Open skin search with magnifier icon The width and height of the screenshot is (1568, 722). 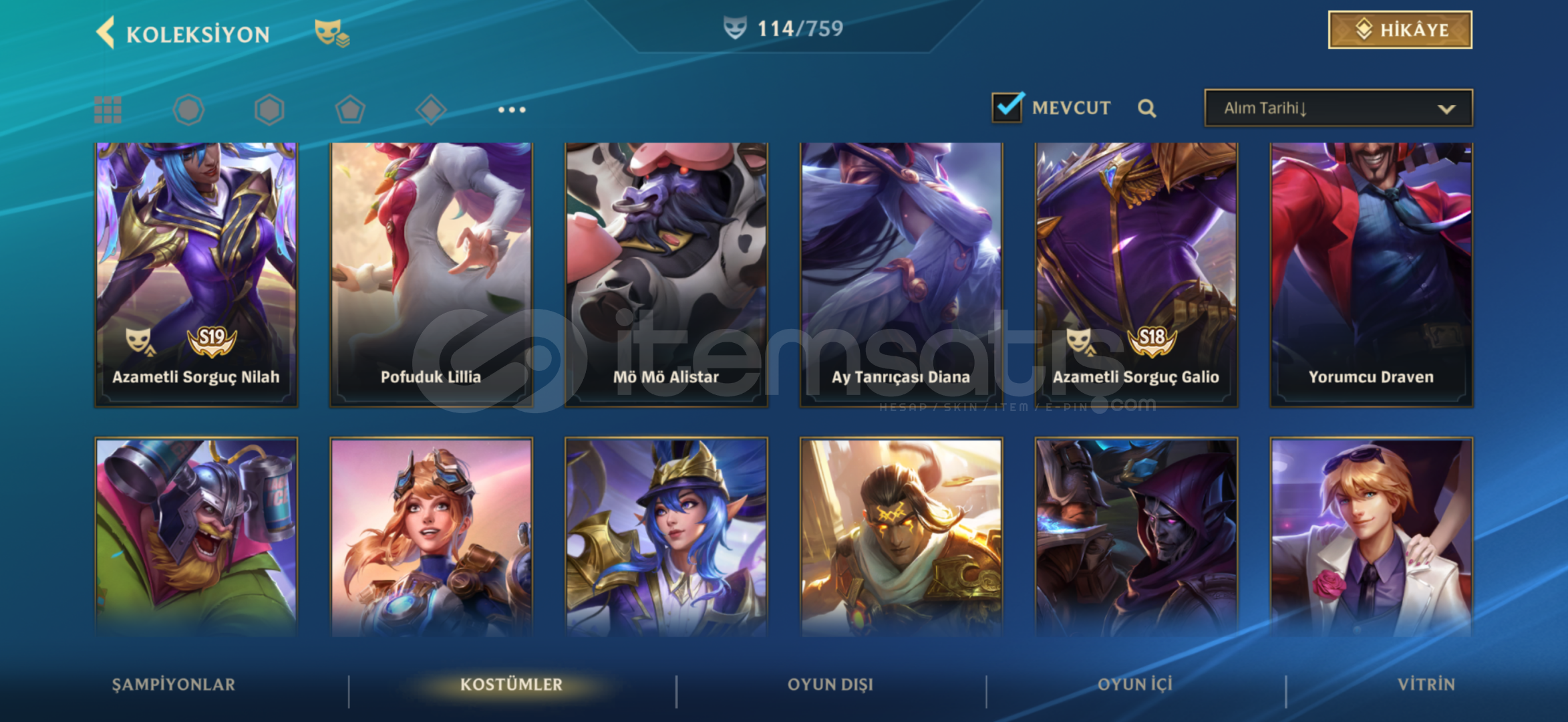[1146, 108]
